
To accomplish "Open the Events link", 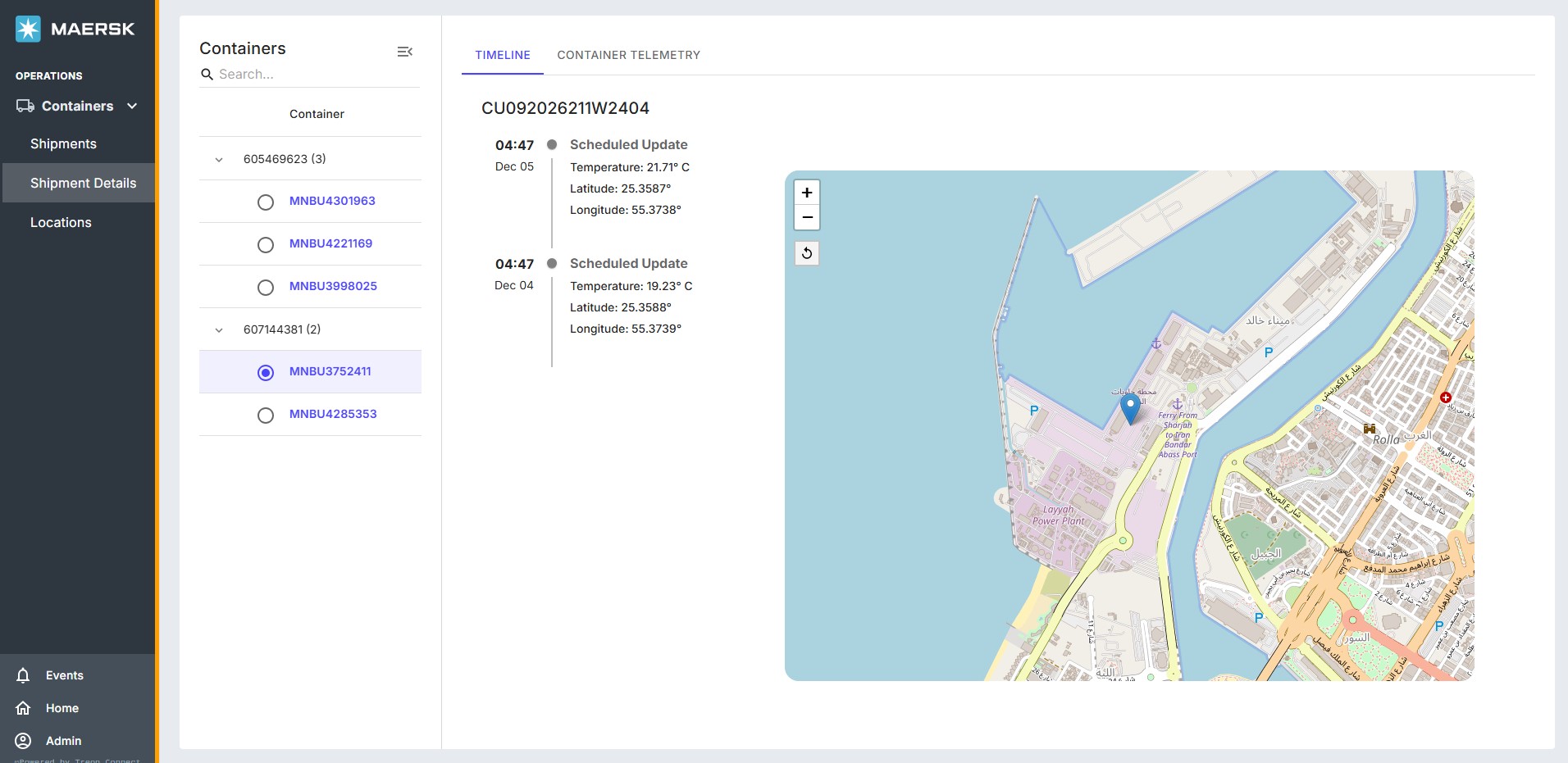I will point(65,675).
